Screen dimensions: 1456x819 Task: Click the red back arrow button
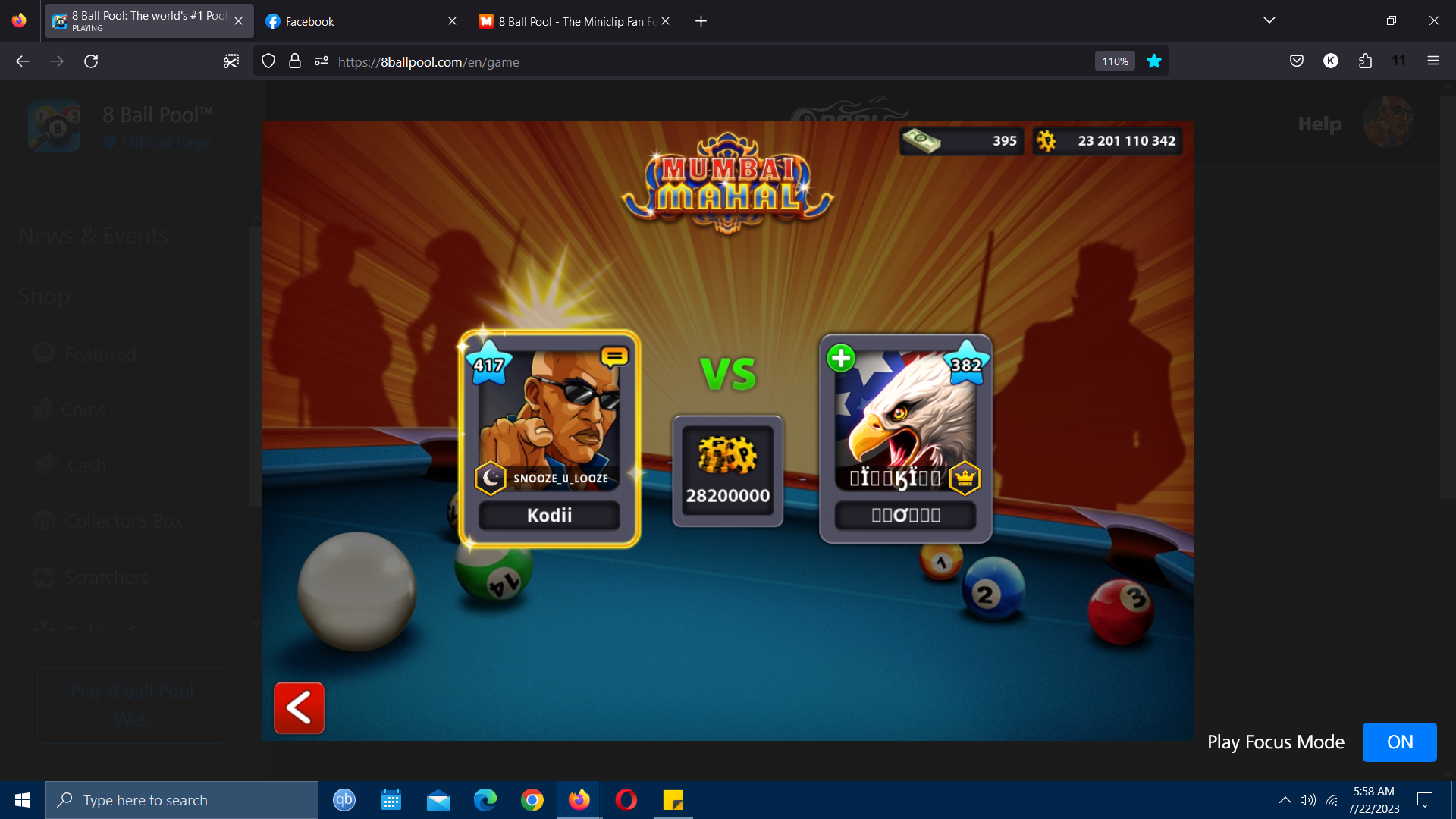299,708
